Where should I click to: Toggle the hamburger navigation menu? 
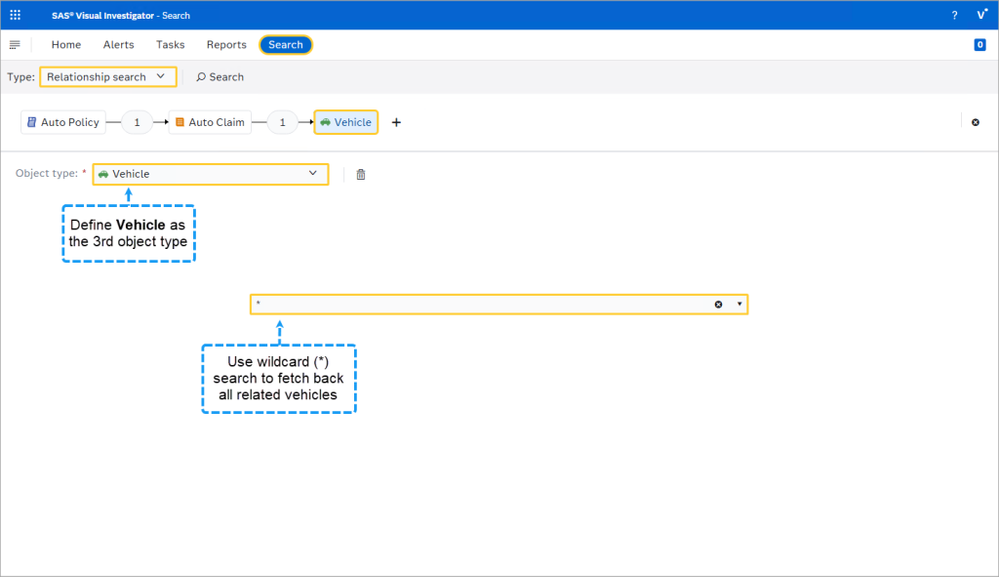15,45
